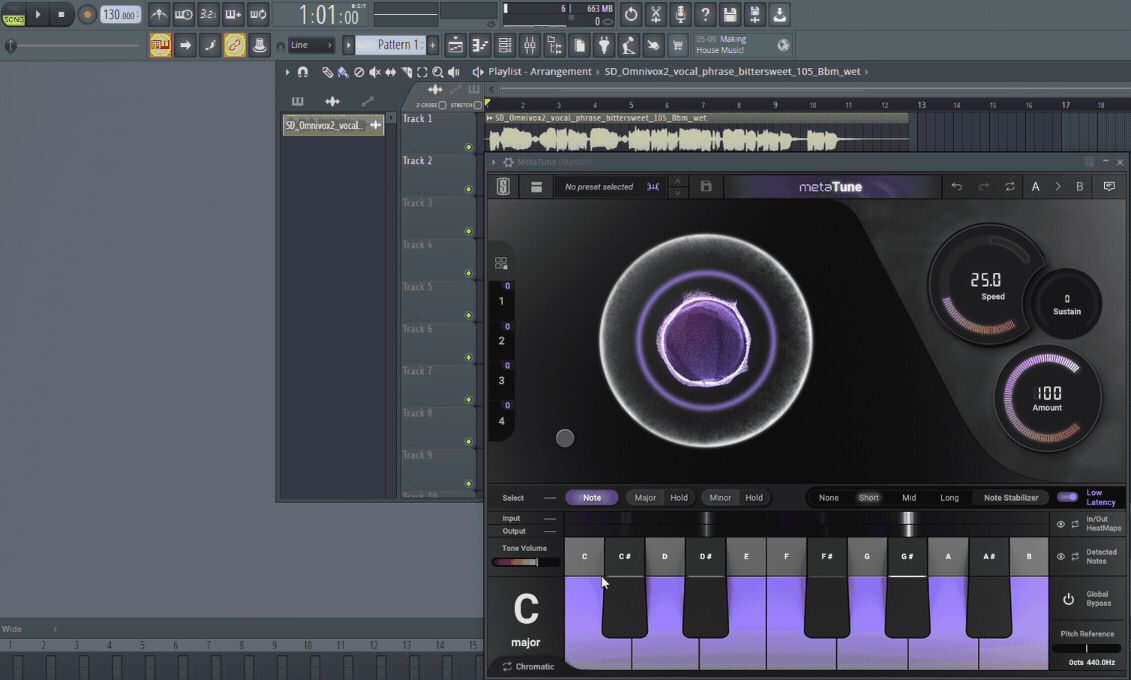Click the Sustain knob
This screenshot has height=680, width=1131.
coord(1067,304)
